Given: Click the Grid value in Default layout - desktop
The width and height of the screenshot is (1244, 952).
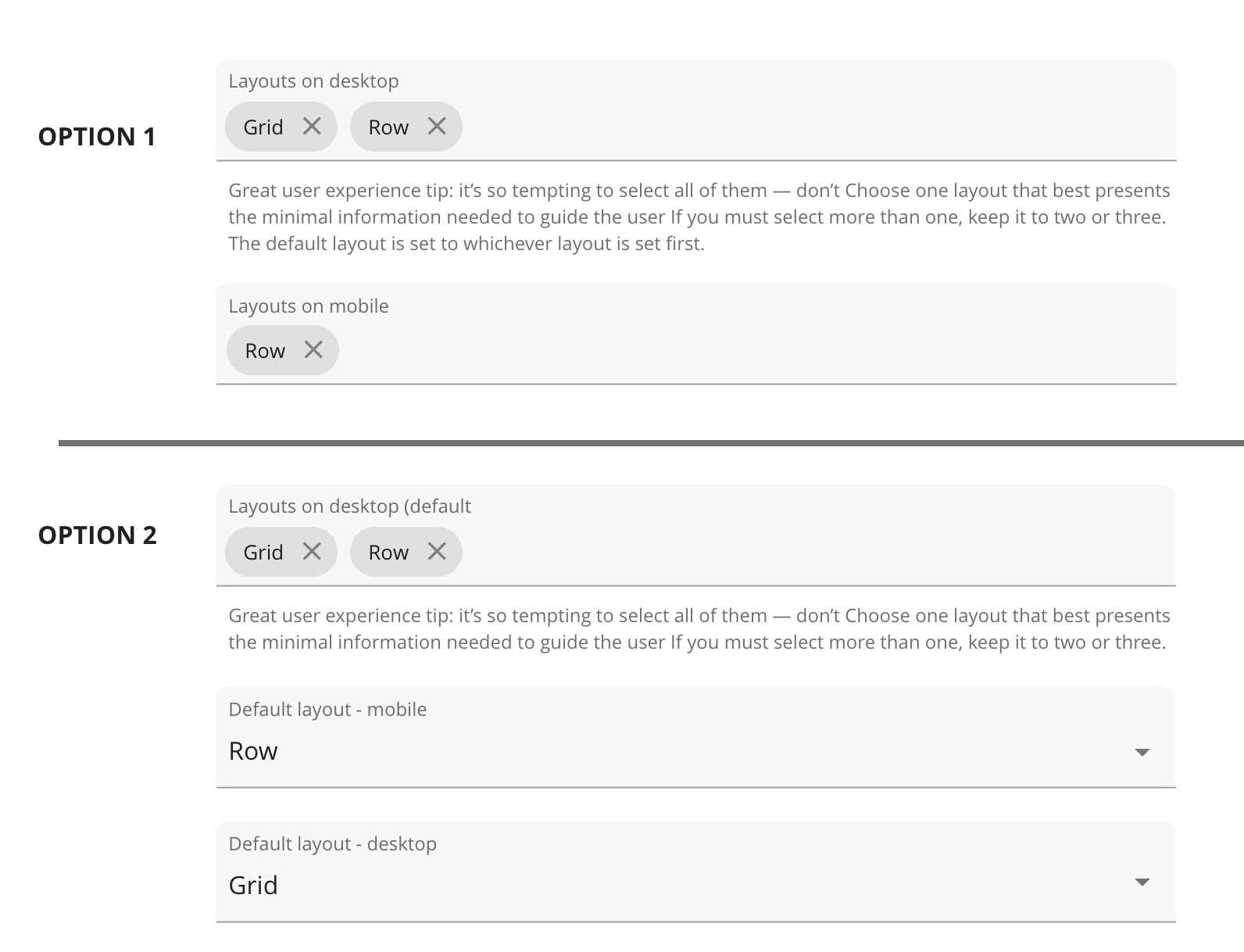Looking at the screenshot, I should 253,886.
